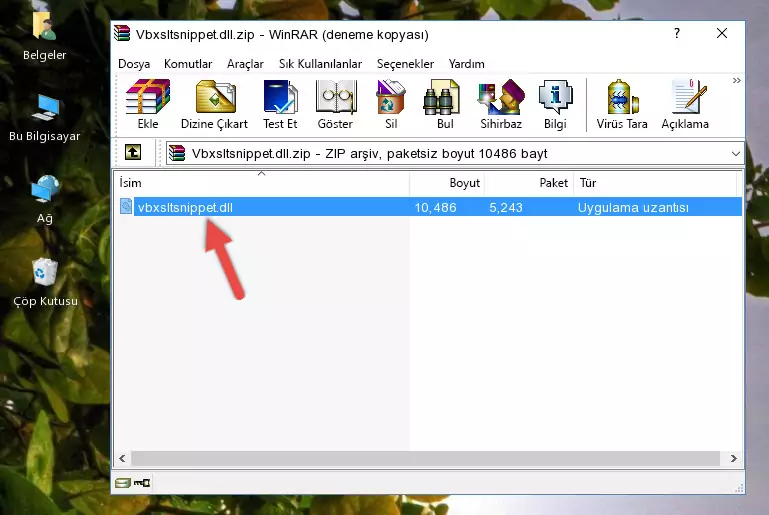Select the vbxsltsnippet.dll file row
The width and height of the screenshot is (769, 515).
point(429,207)
